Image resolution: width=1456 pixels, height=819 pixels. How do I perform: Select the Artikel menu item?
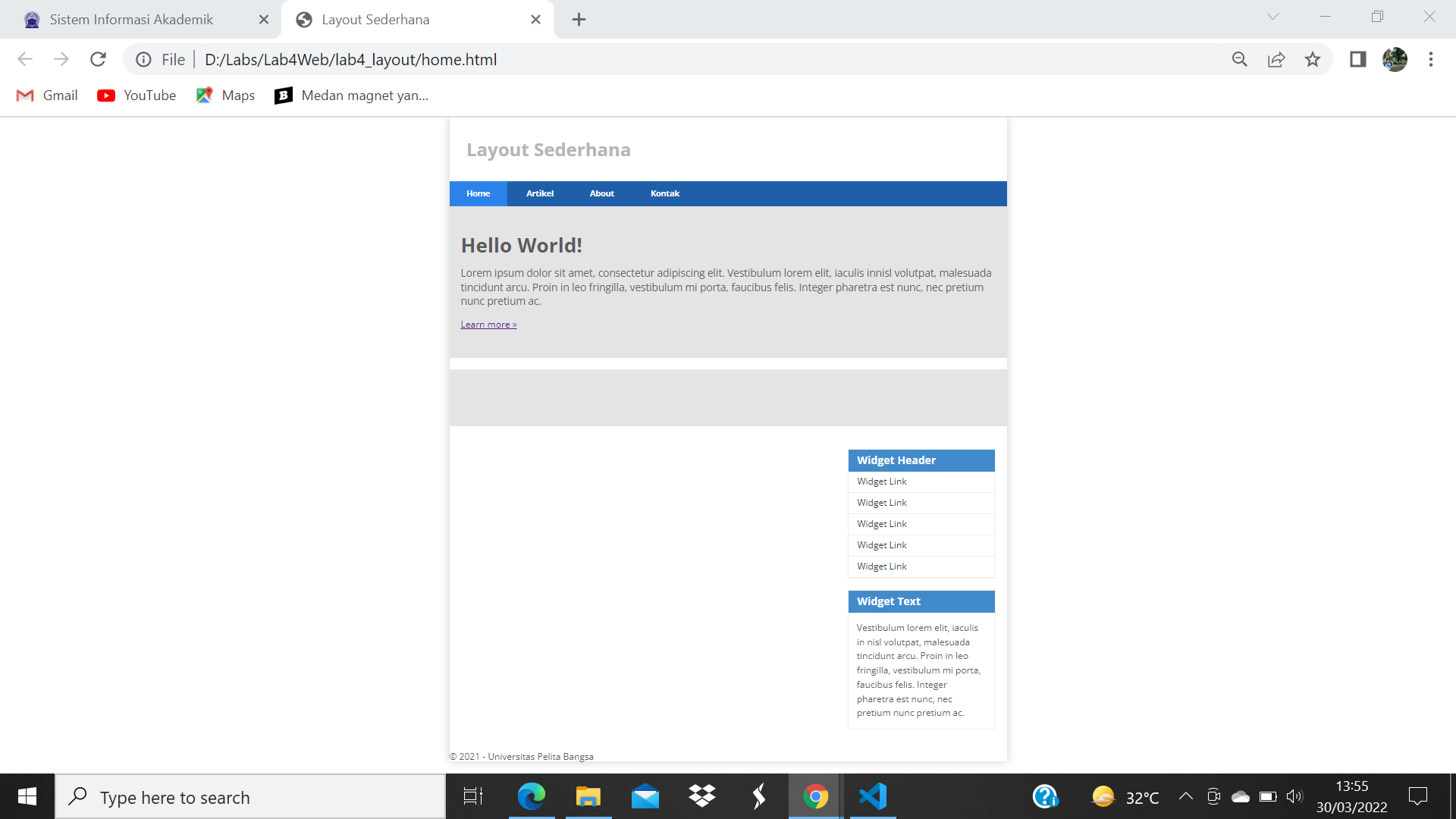pos(539,193)
